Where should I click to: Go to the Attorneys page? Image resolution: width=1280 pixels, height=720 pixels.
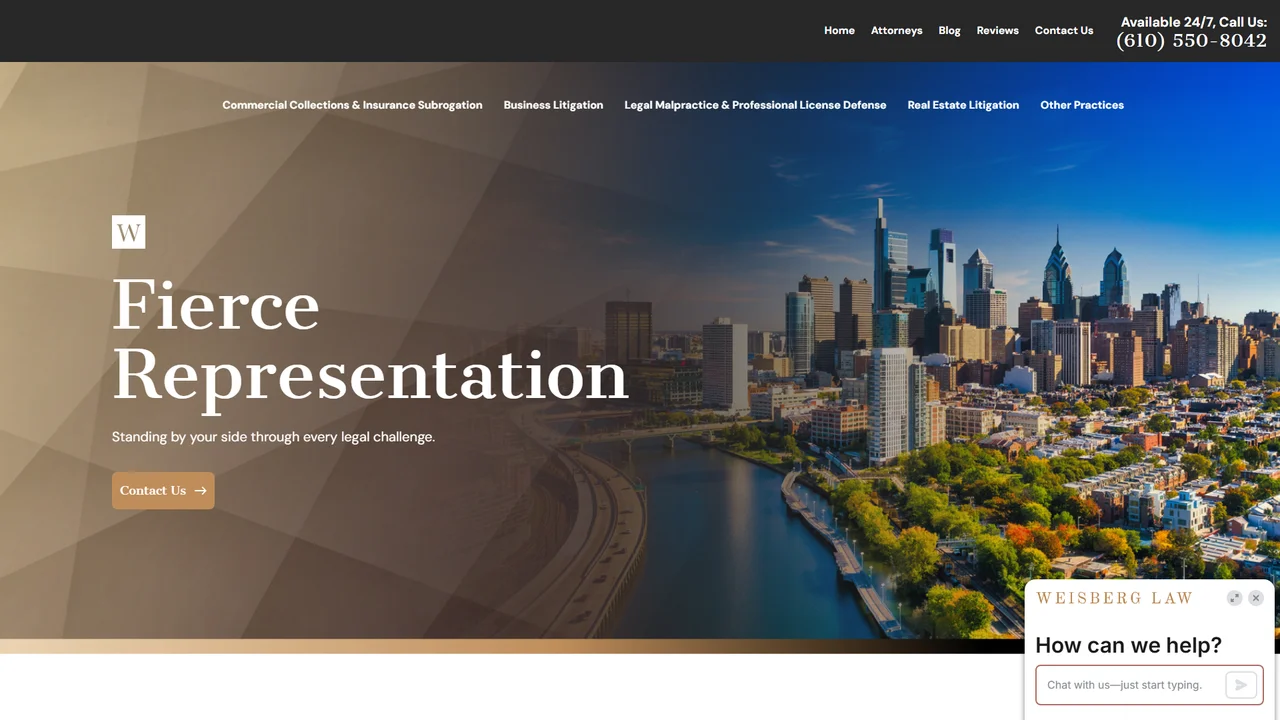pyautogui.click(x=896, y=31)
